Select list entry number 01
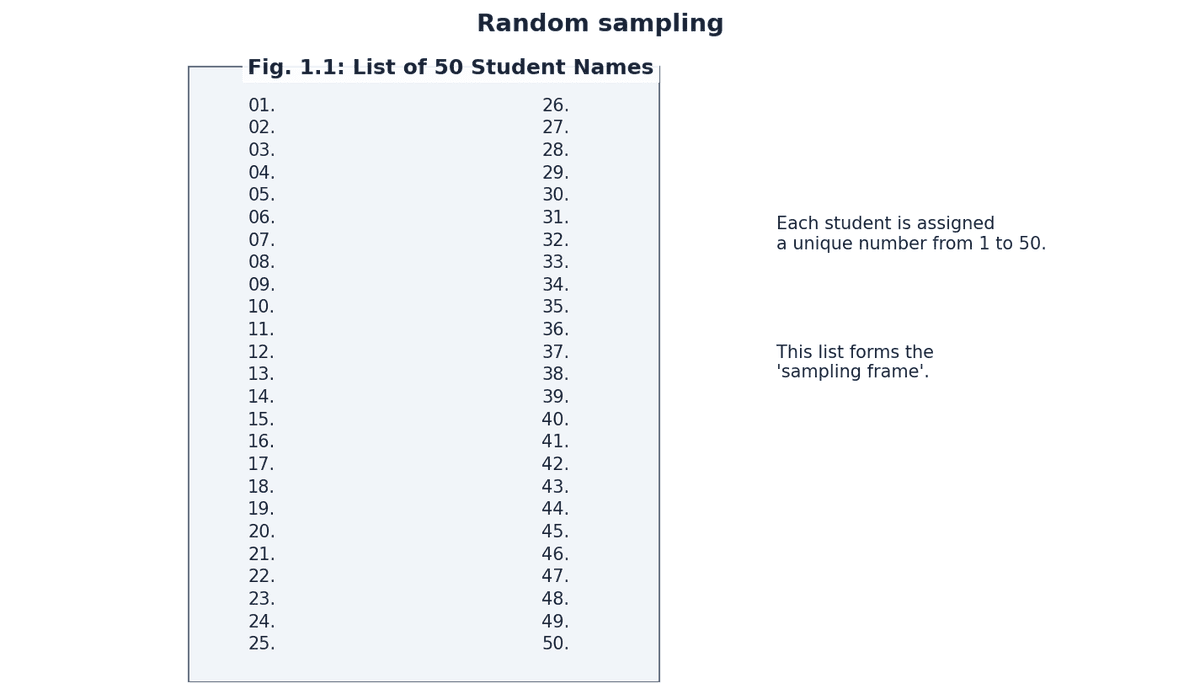 pos(261,106)
